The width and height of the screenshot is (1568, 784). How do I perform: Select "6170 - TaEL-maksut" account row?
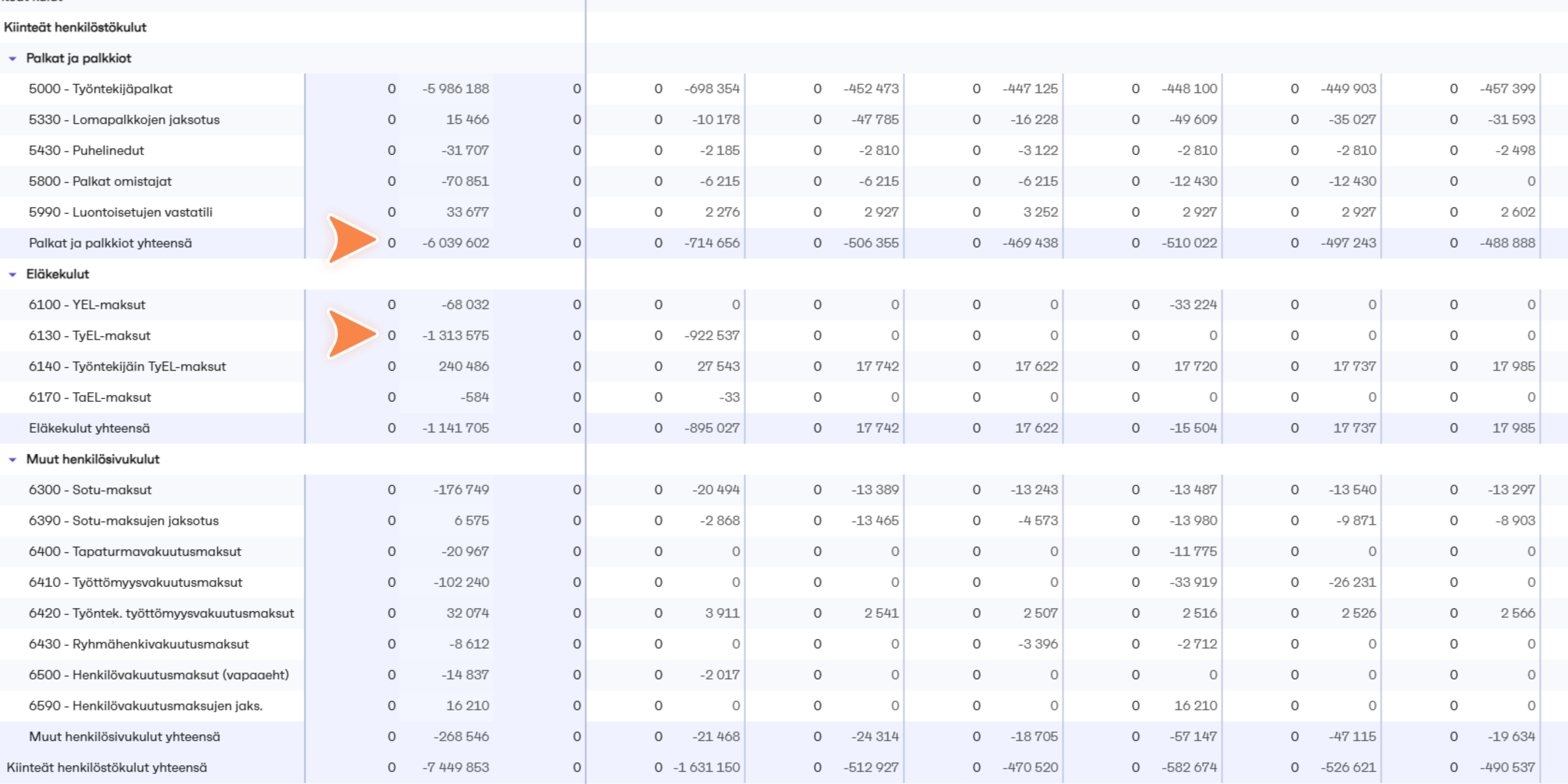[x=90, y=397]
